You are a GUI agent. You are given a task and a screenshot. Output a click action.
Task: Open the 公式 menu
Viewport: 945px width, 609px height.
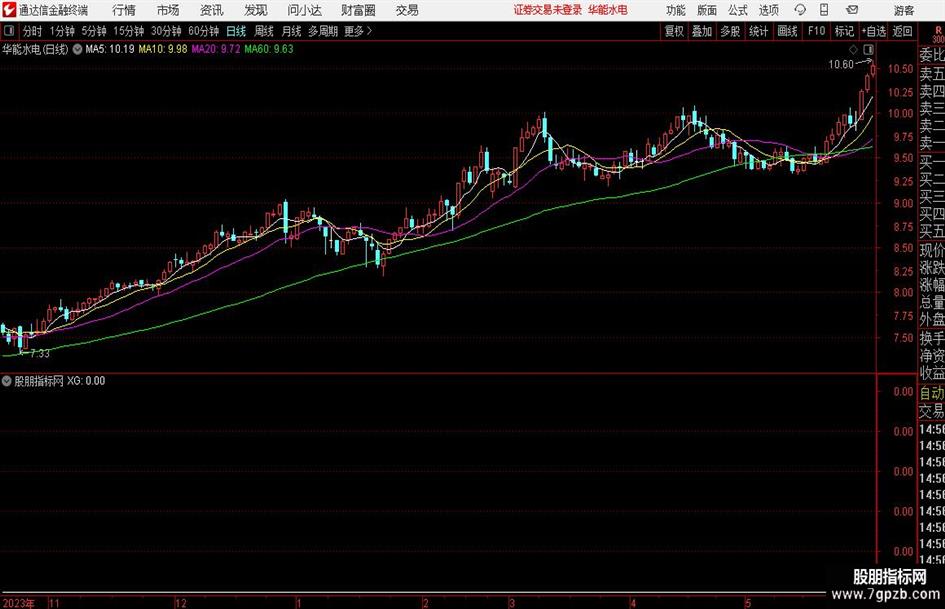click(x=738, y=10)
